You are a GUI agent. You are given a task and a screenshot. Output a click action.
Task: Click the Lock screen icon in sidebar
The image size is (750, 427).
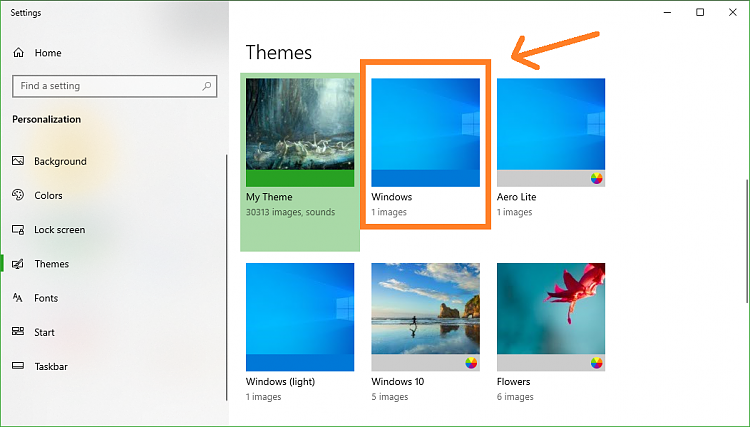(x=18, y=230)
